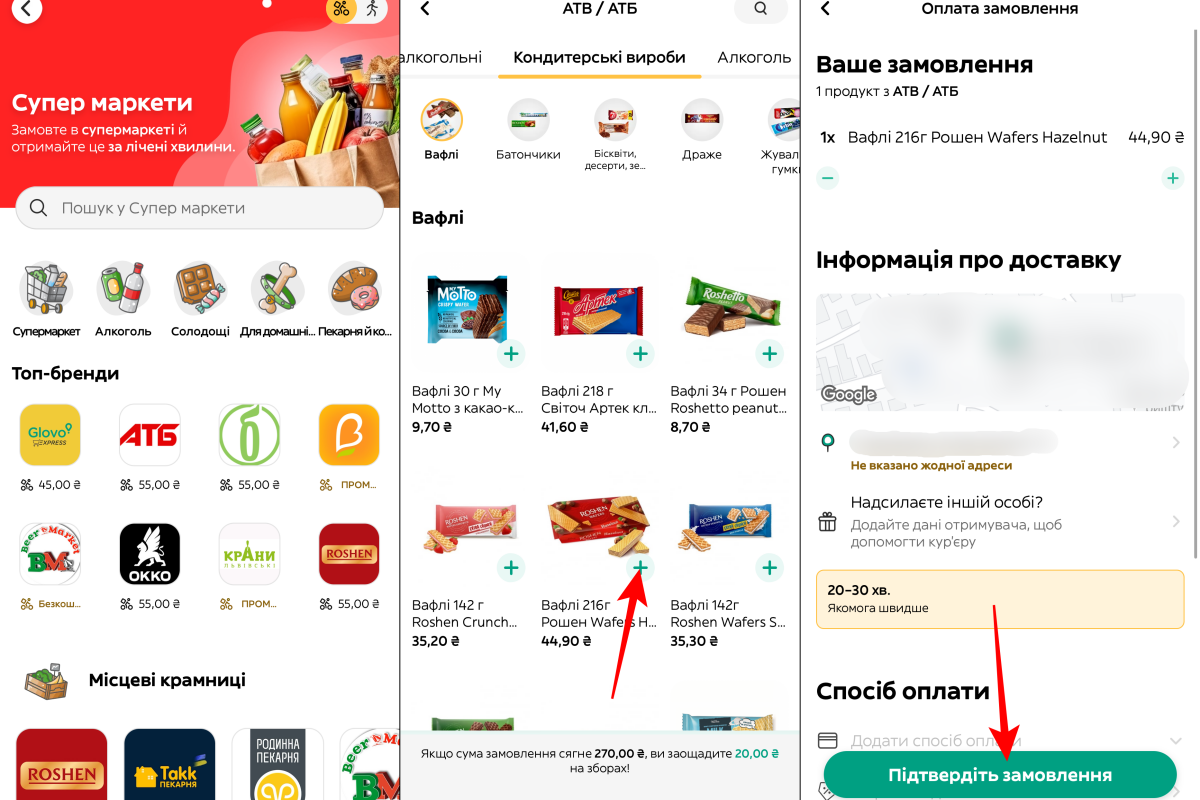This screenshot has height=800, width=1200.
Task: Switch to Кондитерські вироби tab
Action: [600, 57]
